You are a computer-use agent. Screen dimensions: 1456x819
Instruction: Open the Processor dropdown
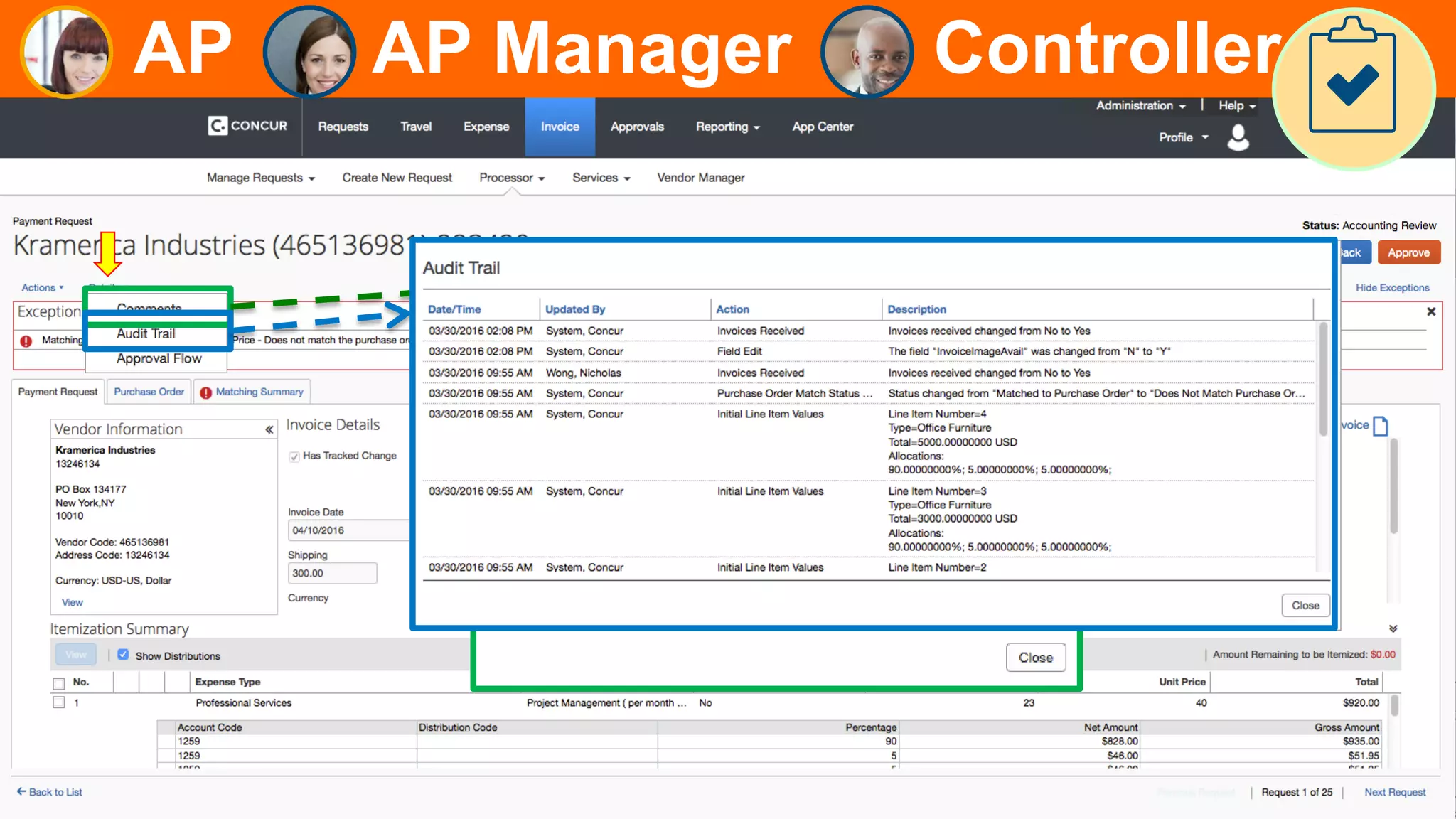[512, 178]
